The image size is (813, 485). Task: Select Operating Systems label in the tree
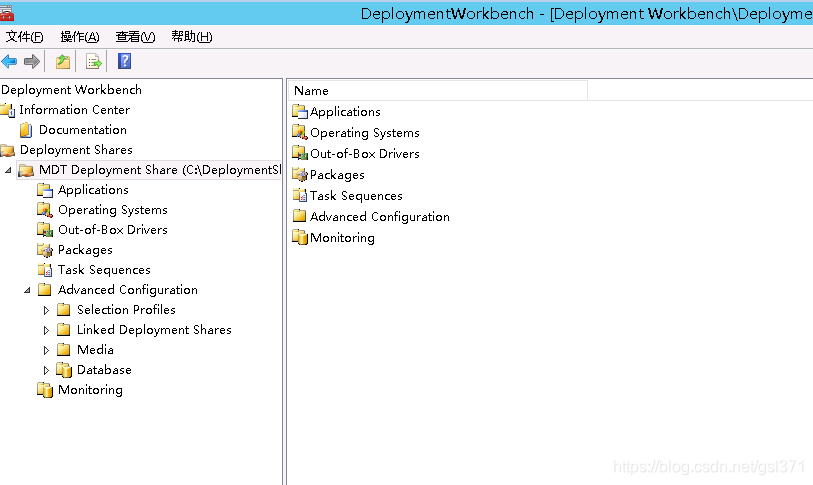113,210
